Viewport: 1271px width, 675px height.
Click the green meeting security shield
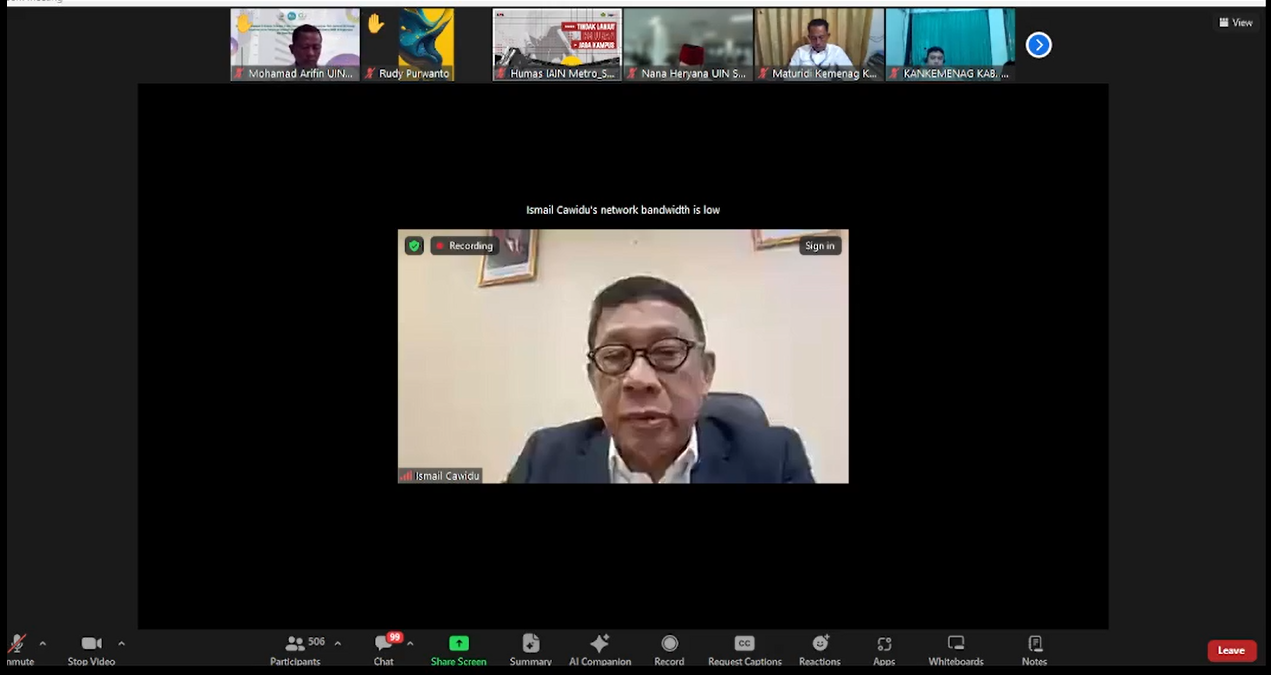click(413, 245)
